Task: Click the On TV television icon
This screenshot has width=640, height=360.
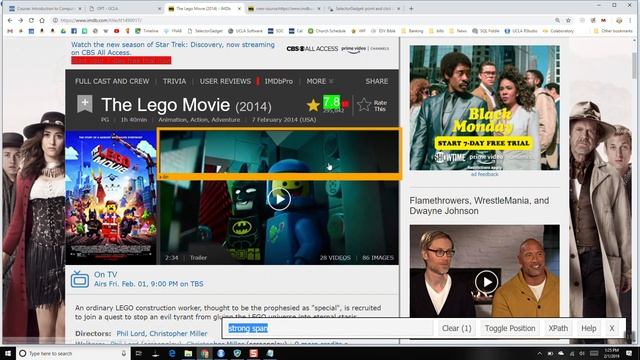Action: (80, 279)
